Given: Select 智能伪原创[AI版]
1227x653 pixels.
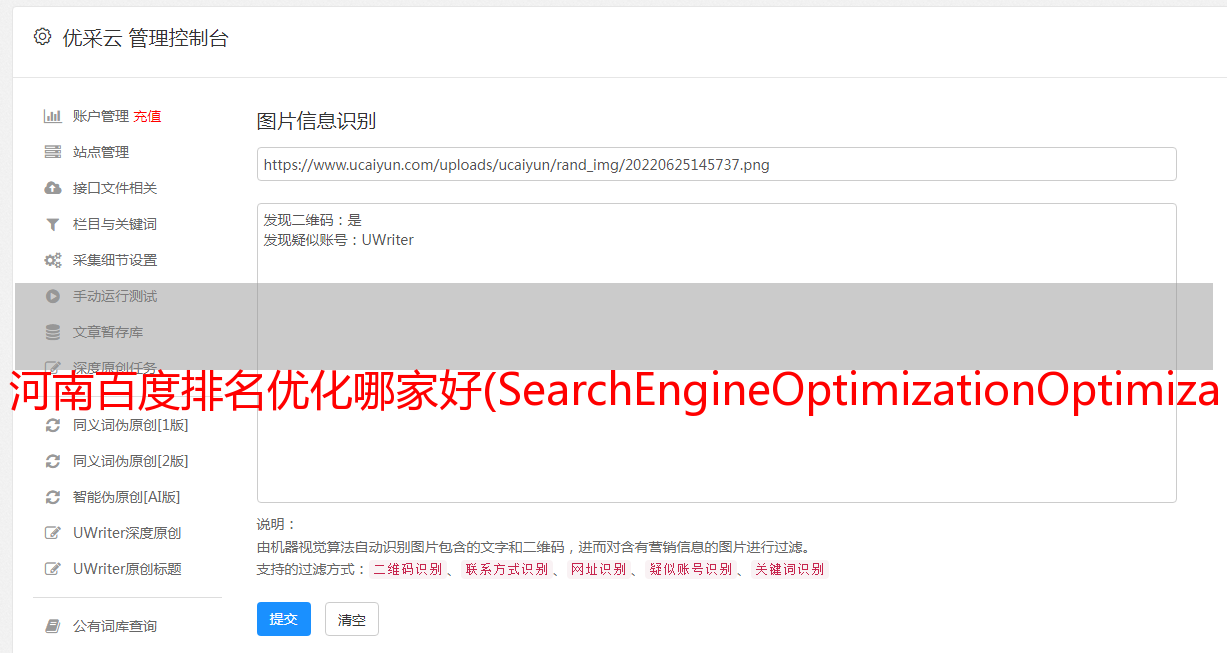Looking at the screenshot, I should click(x=127, y=497).
